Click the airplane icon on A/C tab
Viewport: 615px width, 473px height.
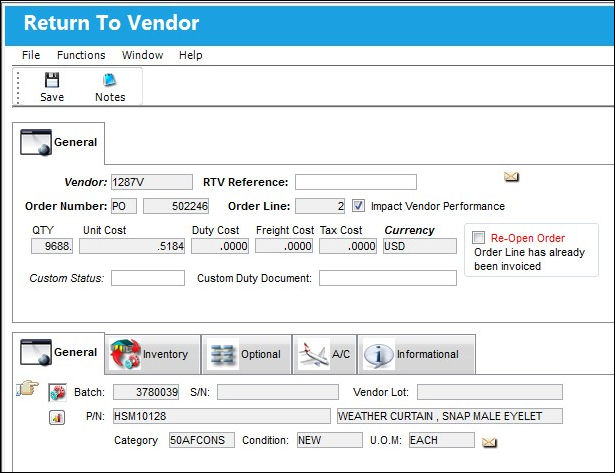pos(313,354)
